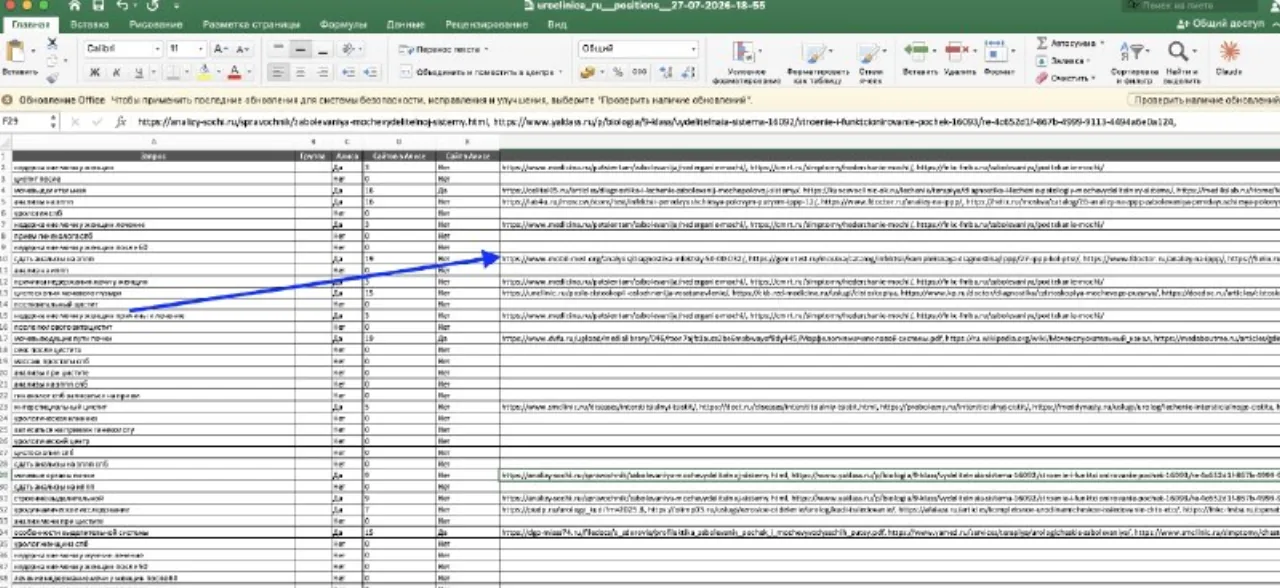This screenshot has height=588, width=1280.
Task: Toggle Bold (Ж) formatting
Action: (95, 72)
